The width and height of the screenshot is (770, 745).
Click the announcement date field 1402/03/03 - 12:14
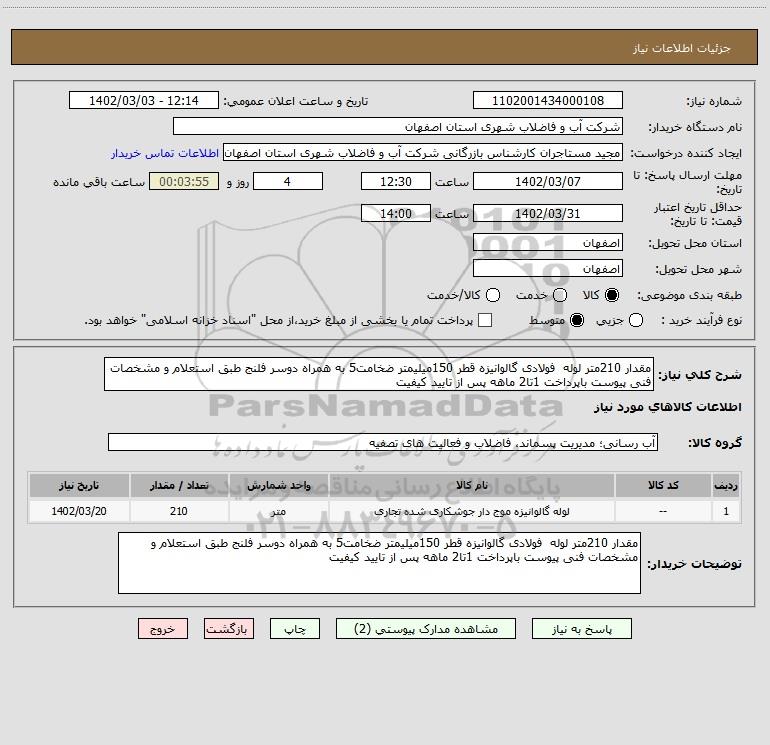(x=144, y=101)
